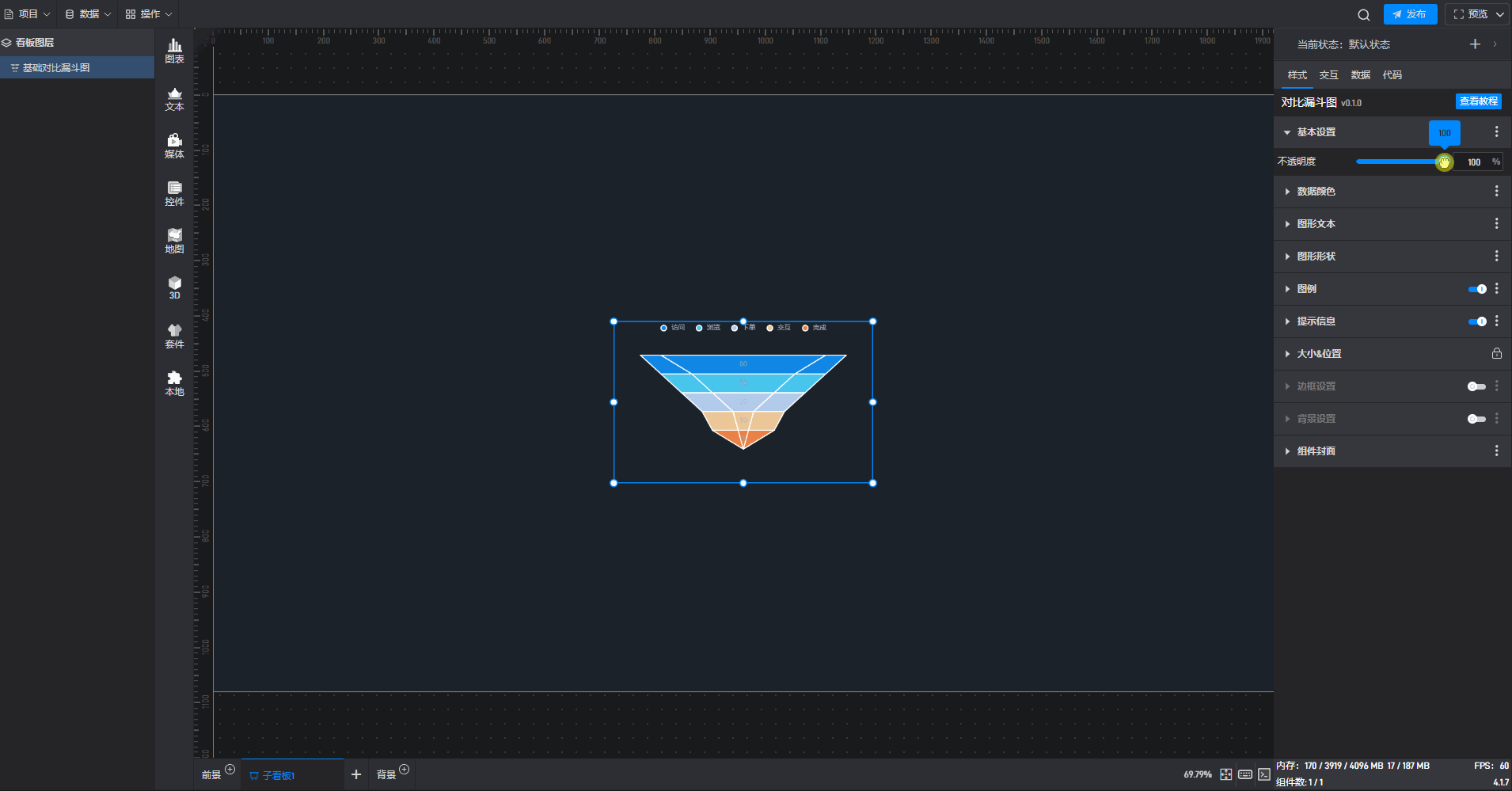Open the 媒体 media components icon
1512x791 pixels.
(x=174, y=146)
